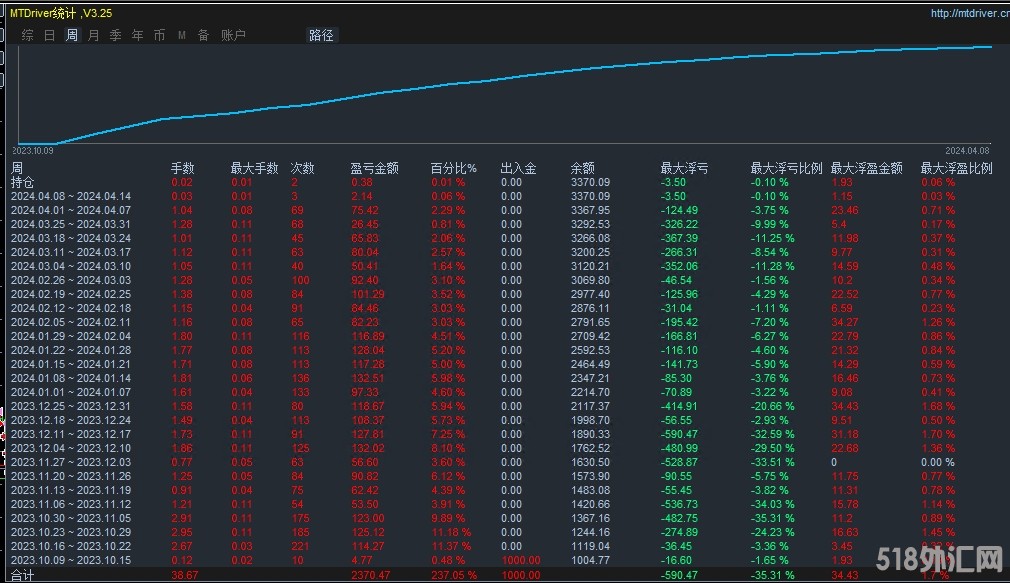The image size is (1010, 583).
Task: Click the 合计 totals row
Action: click(x=22, y=576)
